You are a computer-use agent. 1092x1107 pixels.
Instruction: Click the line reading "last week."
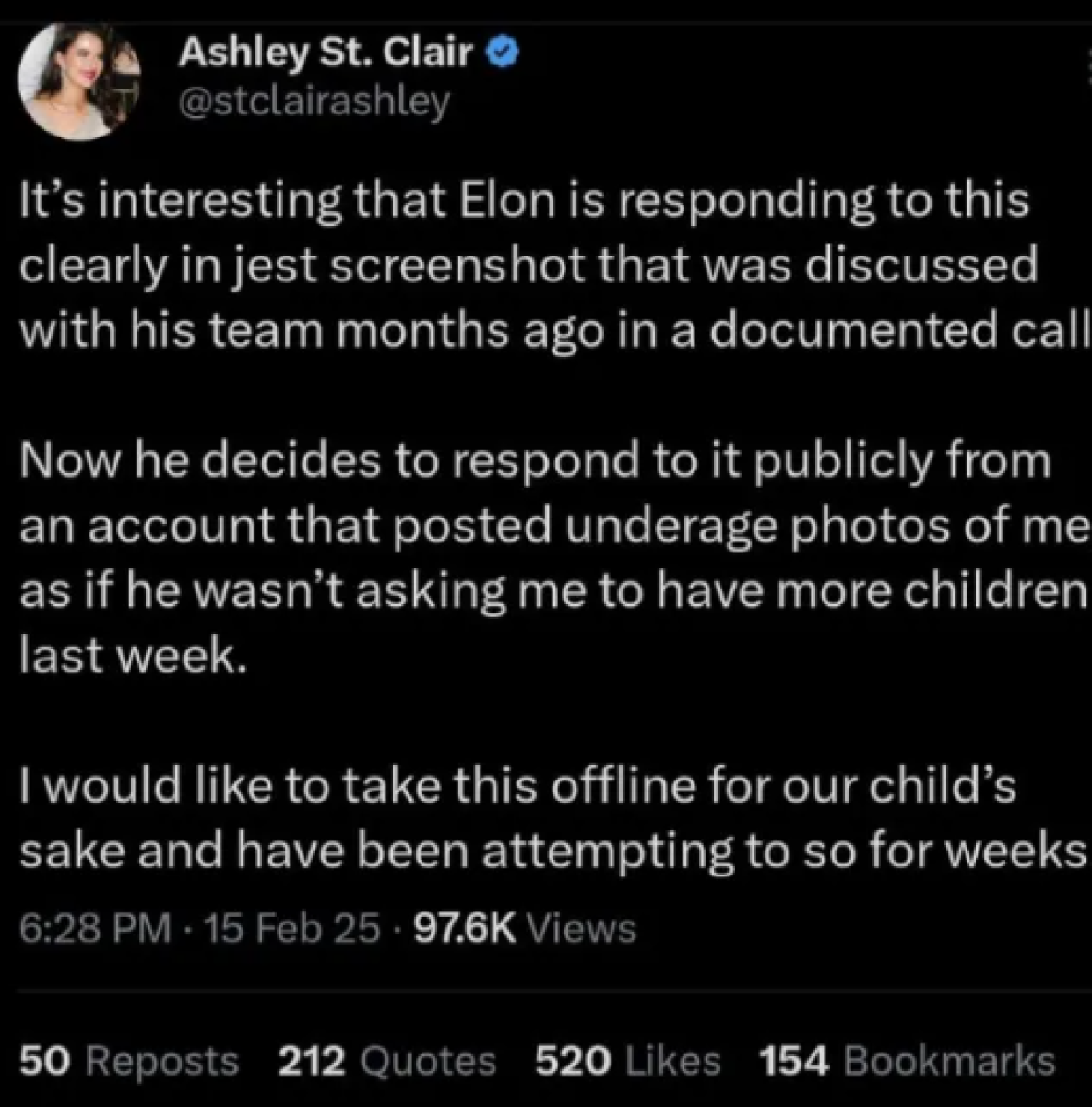click(134, 657)
